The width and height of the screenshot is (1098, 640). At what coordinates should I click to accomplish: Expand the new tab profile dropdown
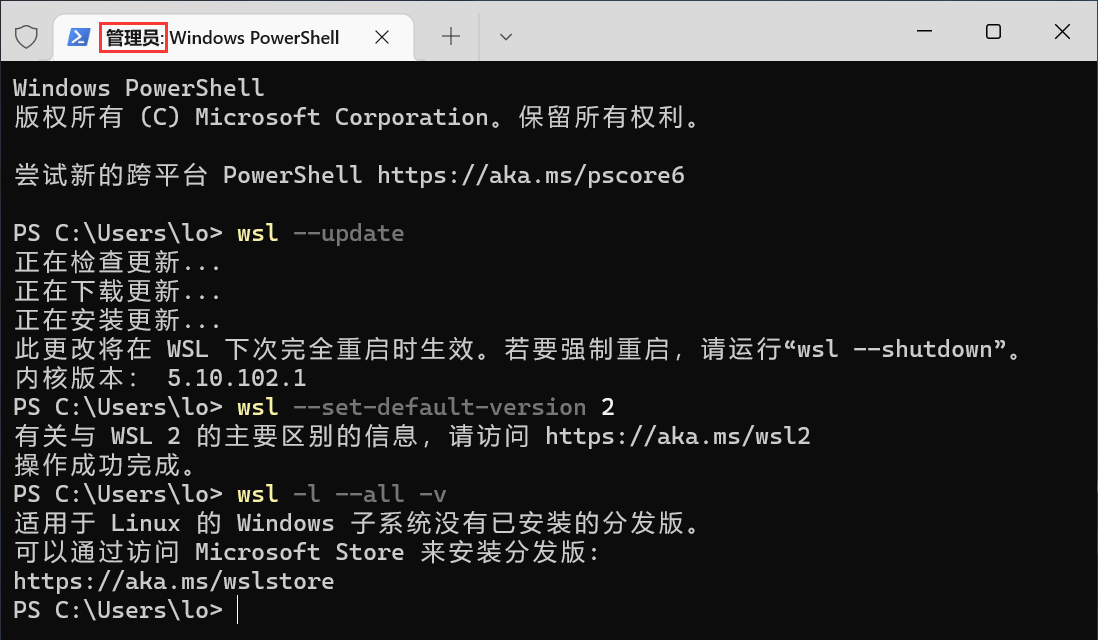click(506, 37)
